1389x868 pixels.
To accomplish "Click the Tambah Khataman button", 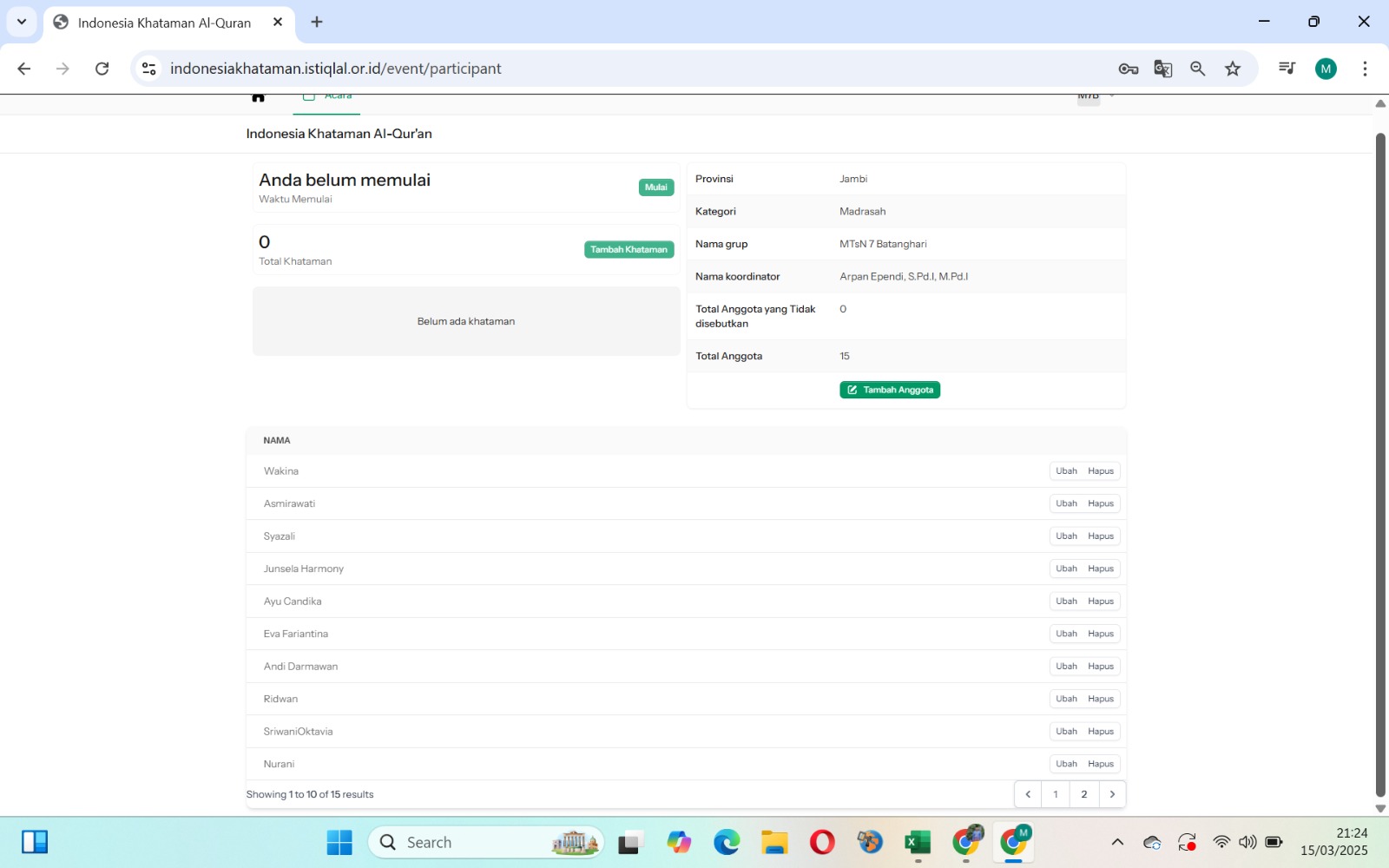I will click(x=629, y=250).
